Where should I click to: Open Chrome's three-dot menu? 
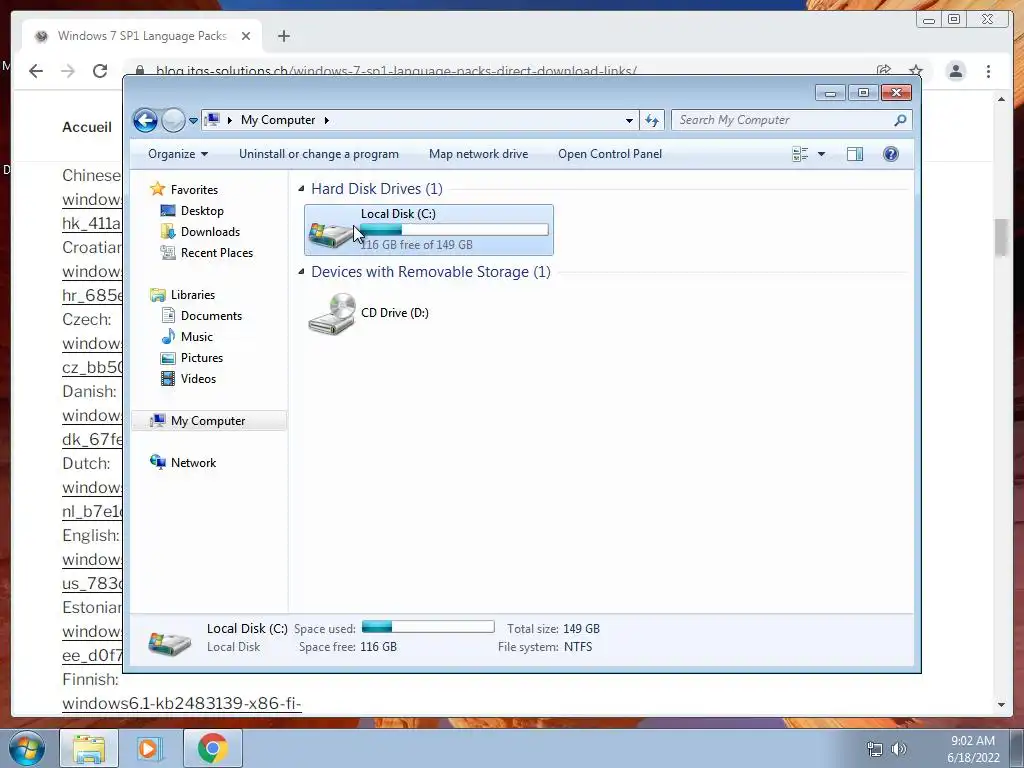[x=989, y=71]
